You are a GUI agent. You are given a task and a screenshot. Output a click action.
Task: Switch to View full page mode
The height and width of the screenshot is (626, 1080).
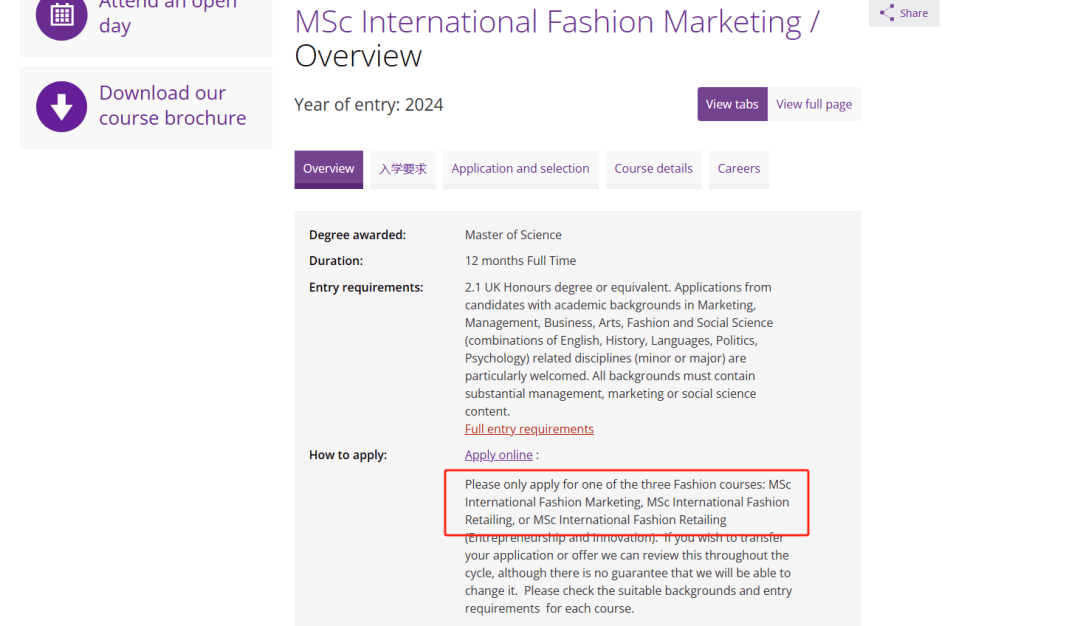click(x=814, y=104)
